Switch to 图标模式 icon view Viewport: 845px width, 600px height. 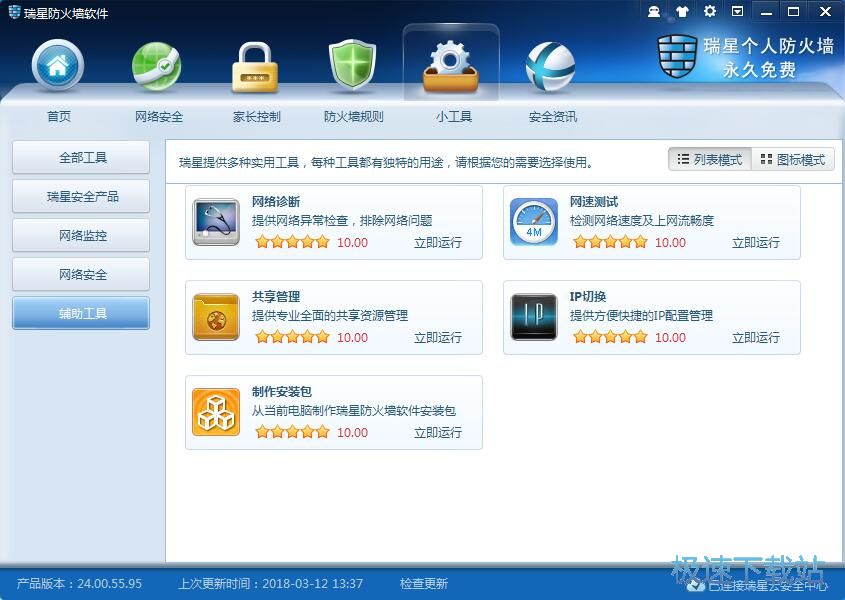coord(793,160)
